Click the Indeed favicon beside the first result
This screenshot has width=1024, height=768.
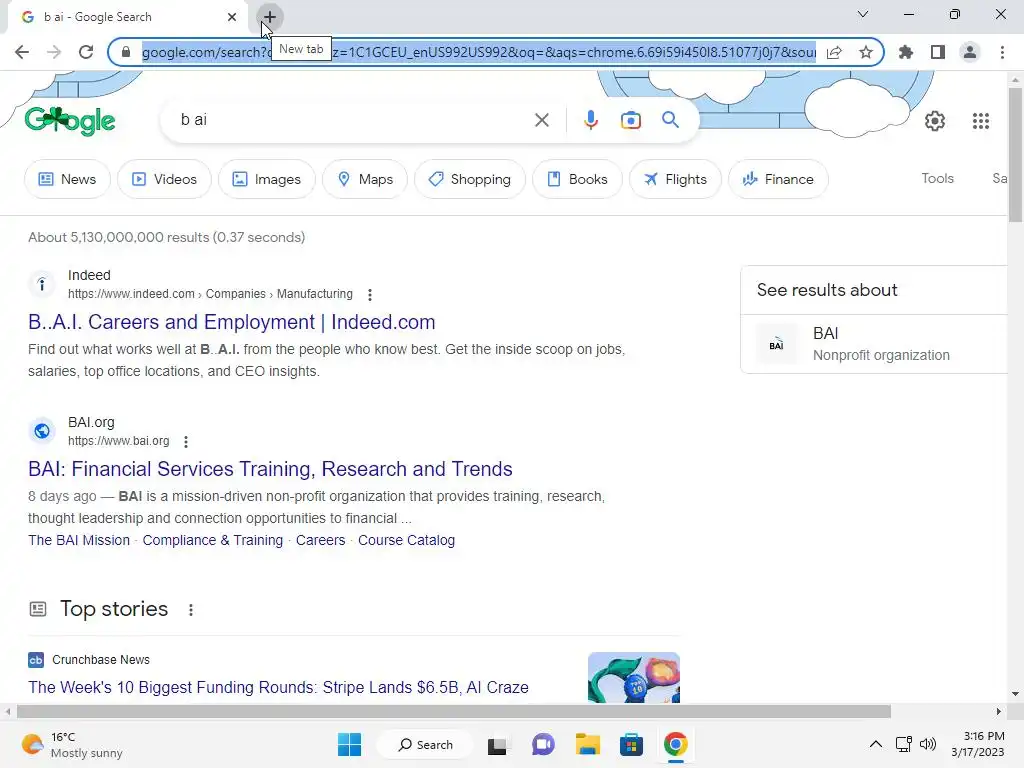coord(42,284)
